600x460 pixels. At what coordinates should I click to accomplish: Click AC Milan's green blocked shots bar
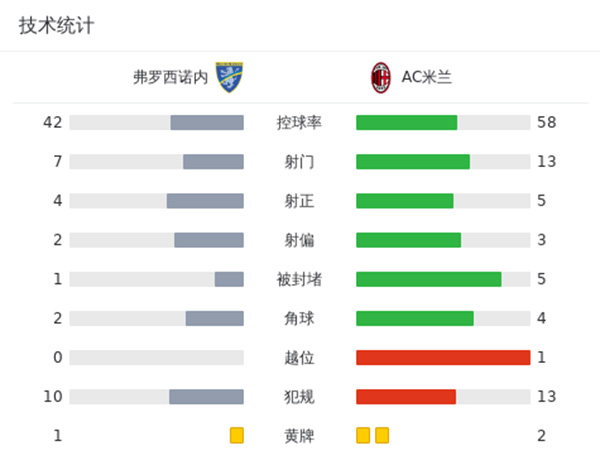[x=429, y=279]
